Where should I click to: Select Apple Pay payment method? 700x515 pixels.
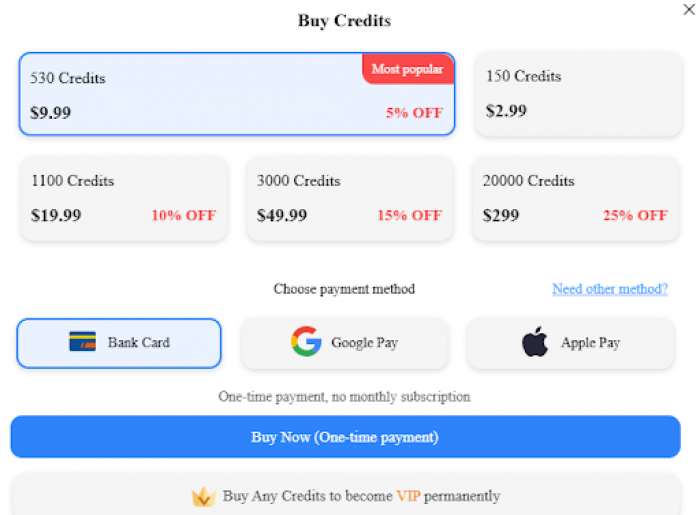click(571, 343)
